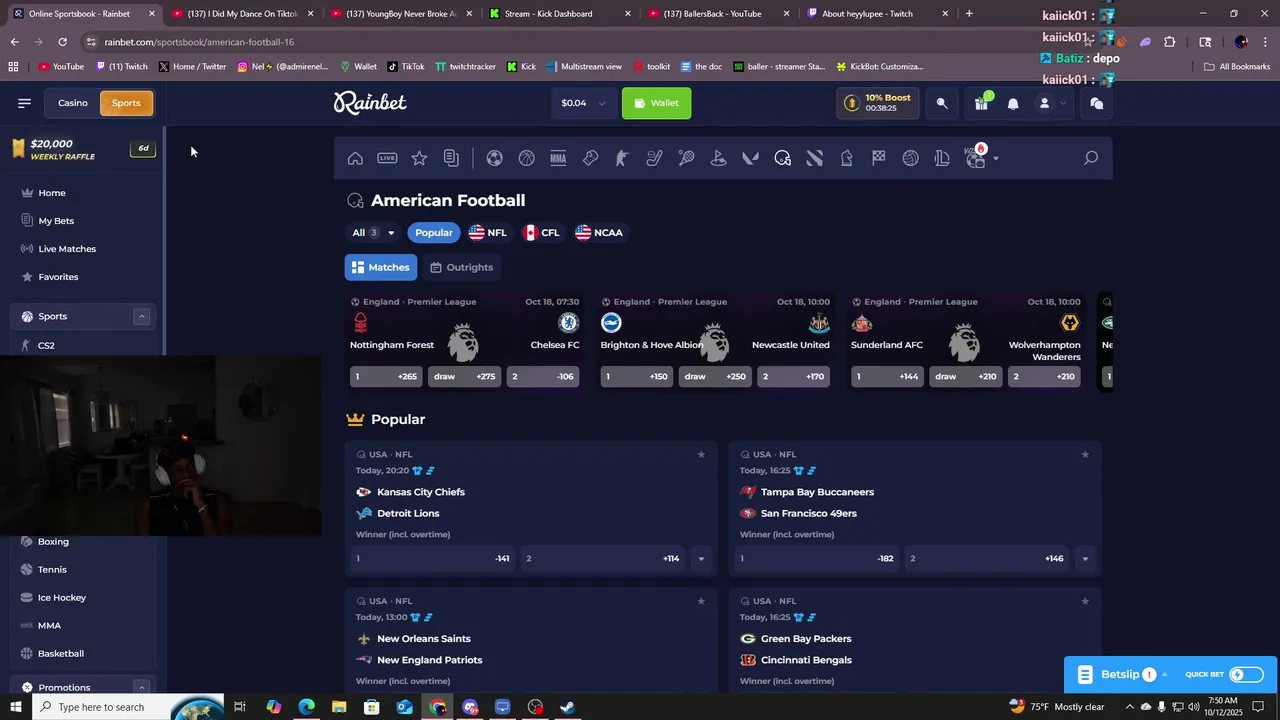Select the checkered racing flag icon

(878, 158)
